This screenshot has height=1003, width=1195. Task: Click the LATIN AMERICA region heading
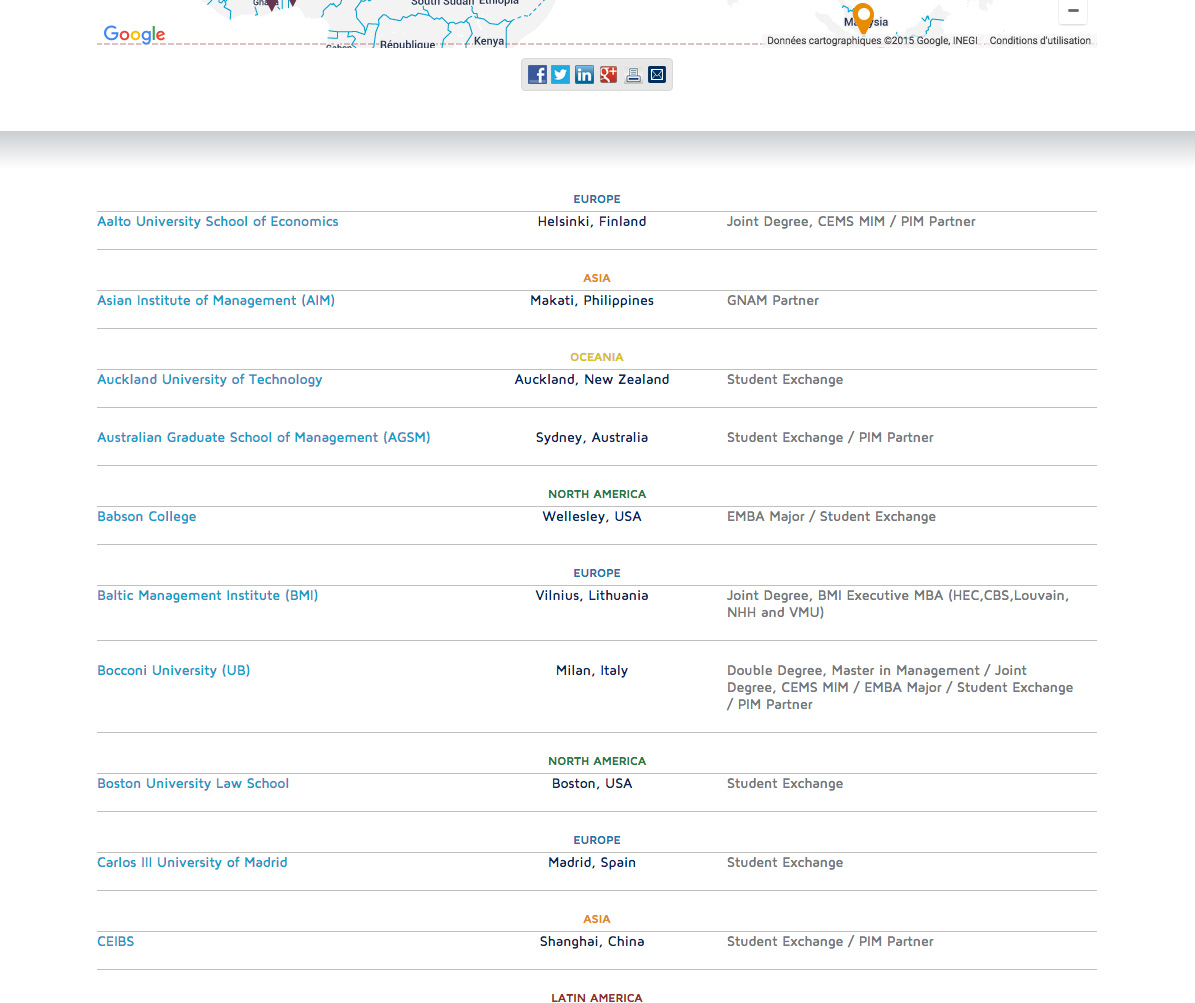[x=597, y=997]
